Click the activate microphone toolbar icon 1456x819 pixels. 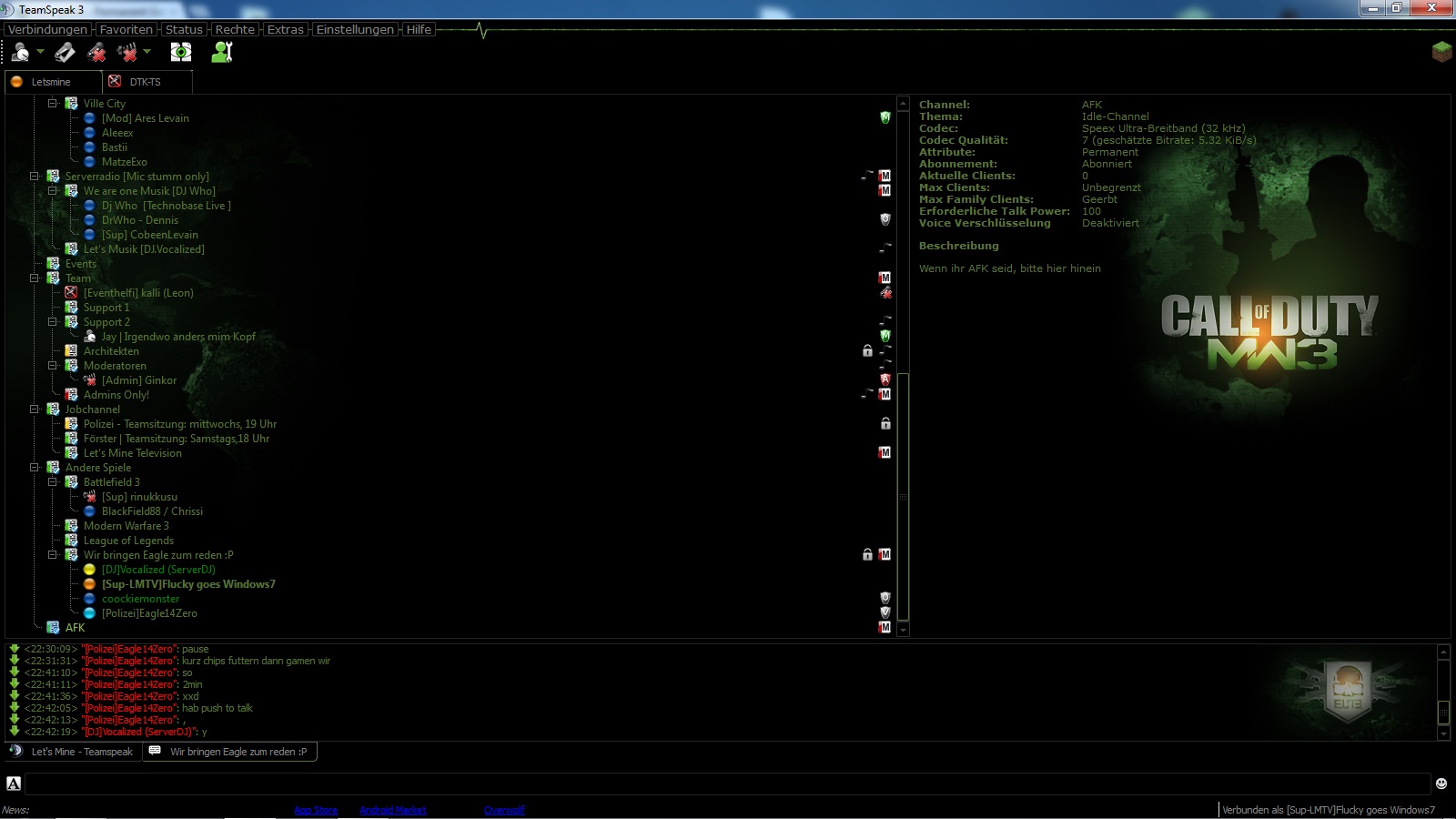[65, 53]
